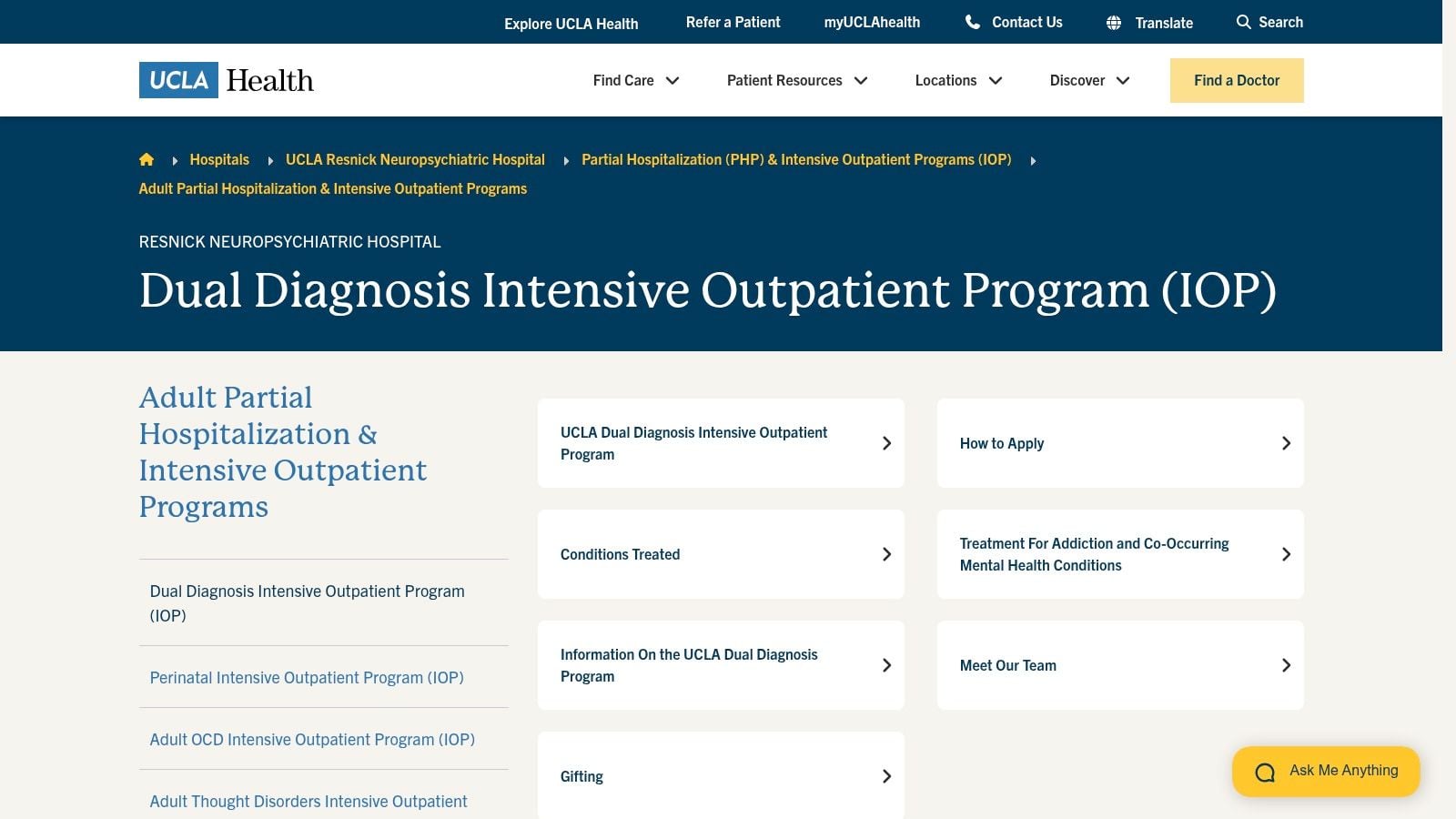Click the chat bubble icon in Ask Me Anything
Screen dimensions: 1456x819
[x=1265, y=773]
